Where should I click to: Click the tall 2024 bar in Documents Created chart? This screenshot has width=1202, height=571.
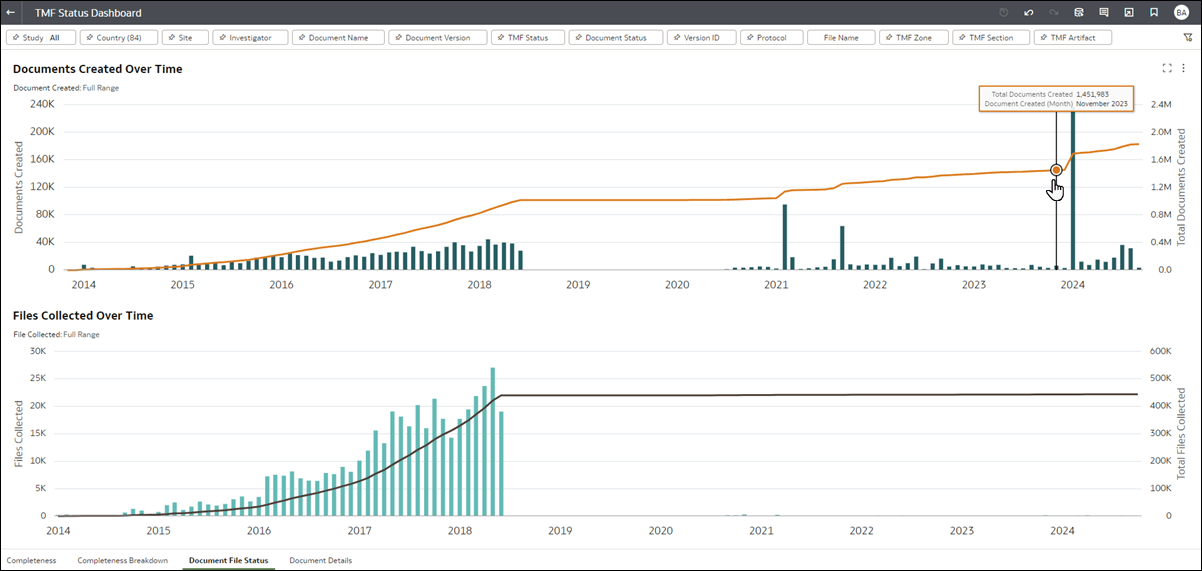(1073, 190)
